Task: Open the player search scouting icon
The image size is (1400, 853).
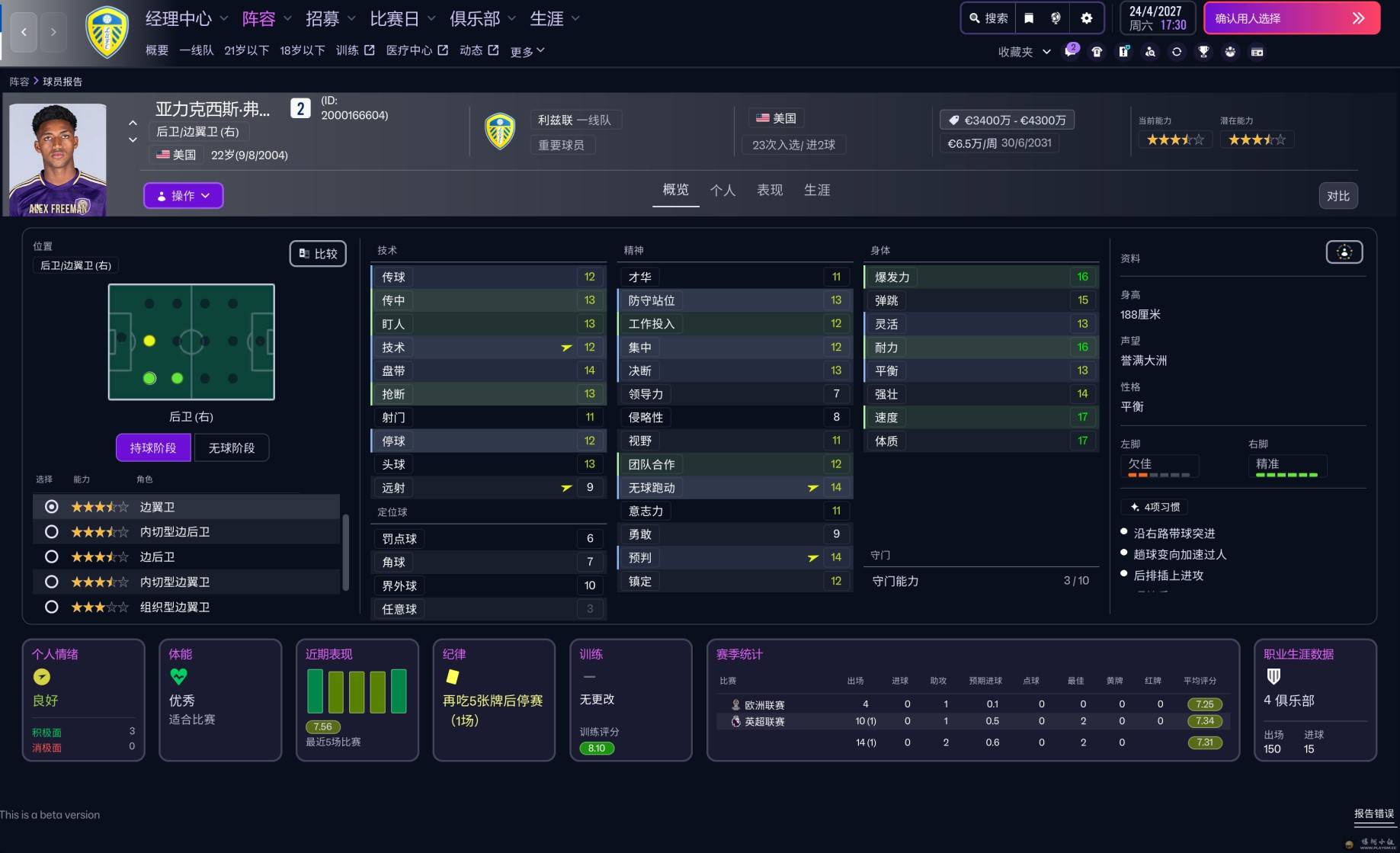Action: [x=1150, y=52]
